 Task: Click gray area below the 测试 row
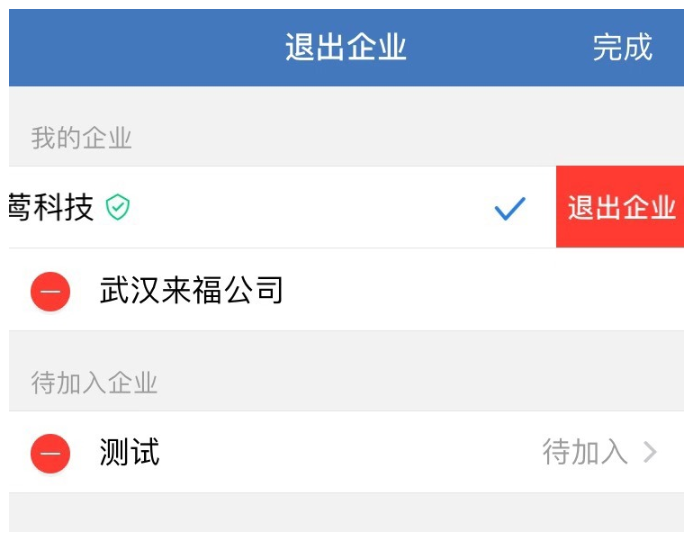(346, 512)
